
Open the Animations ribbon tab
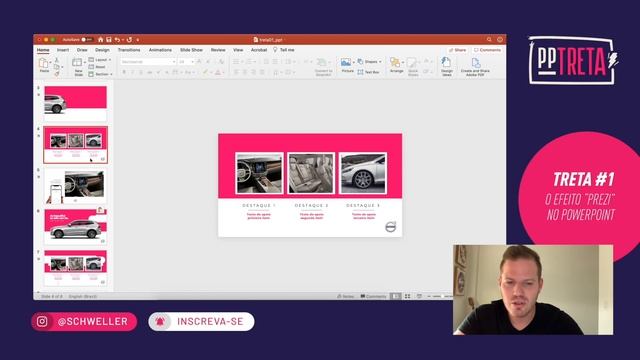tap(160, 50)
